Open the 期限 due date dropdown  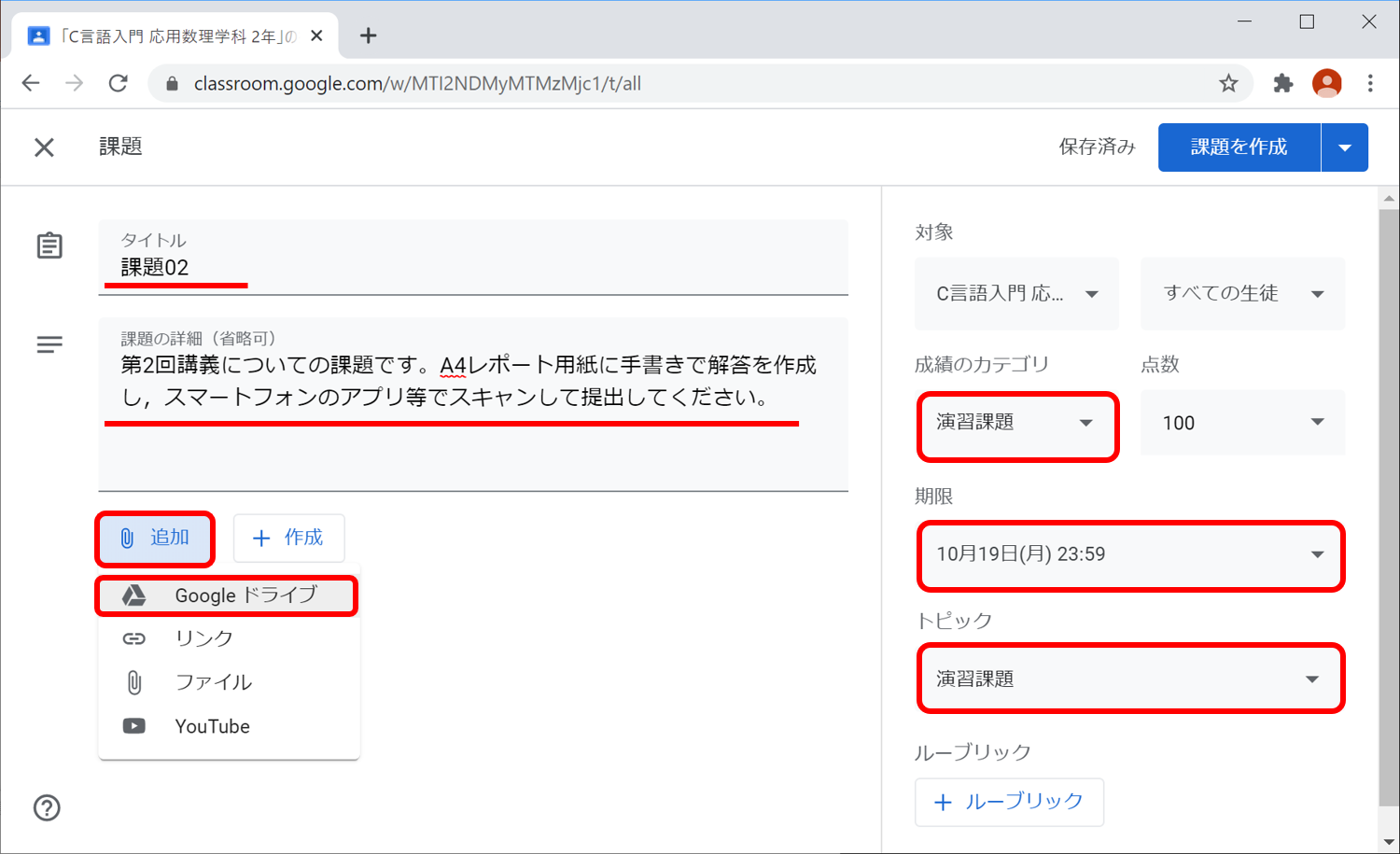click(x=1130, y=554)
